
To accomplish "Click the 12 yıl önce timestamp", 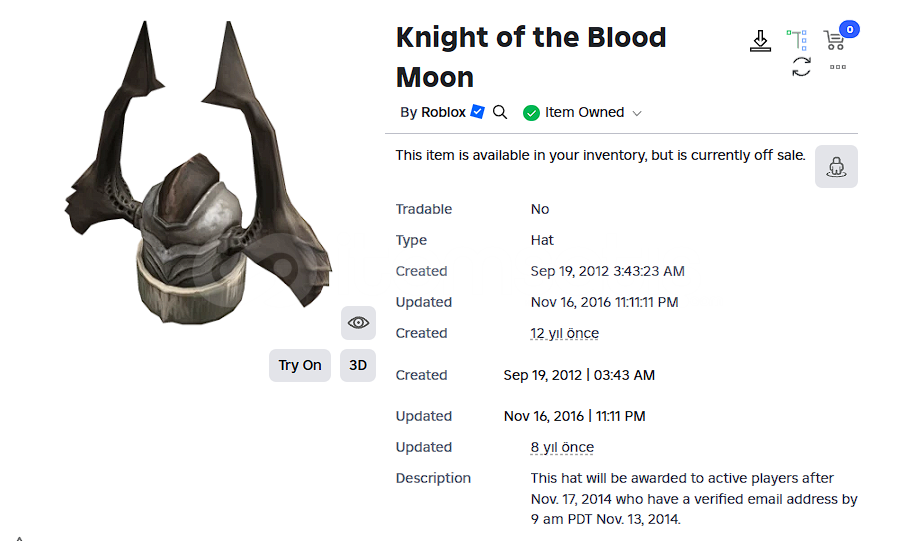I will (564, 333).
